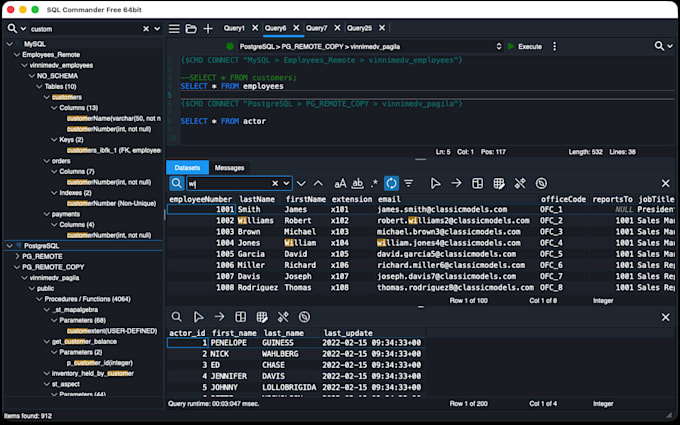
Task: Go to previous search match in dataset
Action: point(318,183)
